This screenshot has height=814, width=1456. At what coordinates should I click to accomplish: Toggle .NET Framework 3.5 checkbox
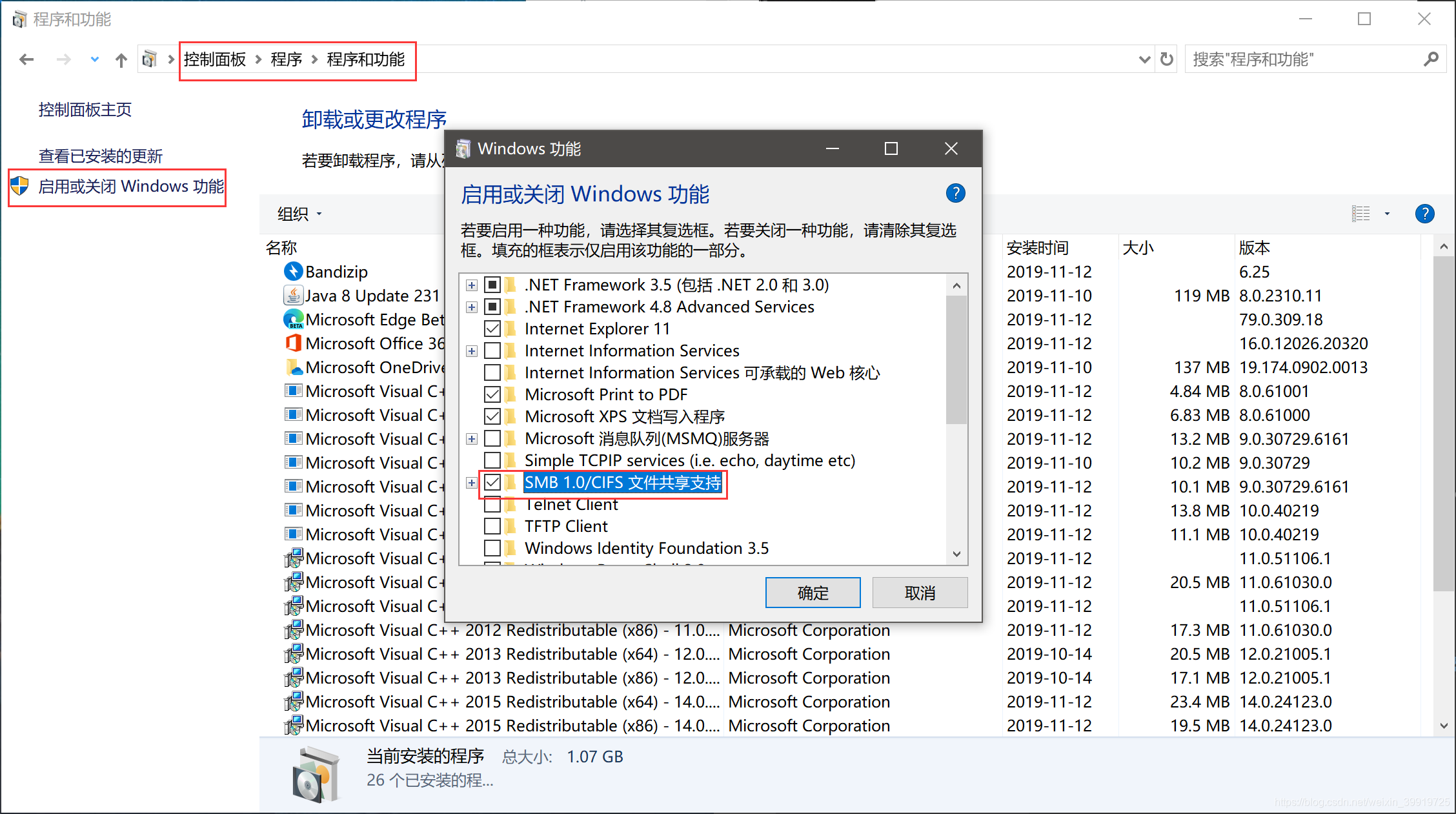492,285
